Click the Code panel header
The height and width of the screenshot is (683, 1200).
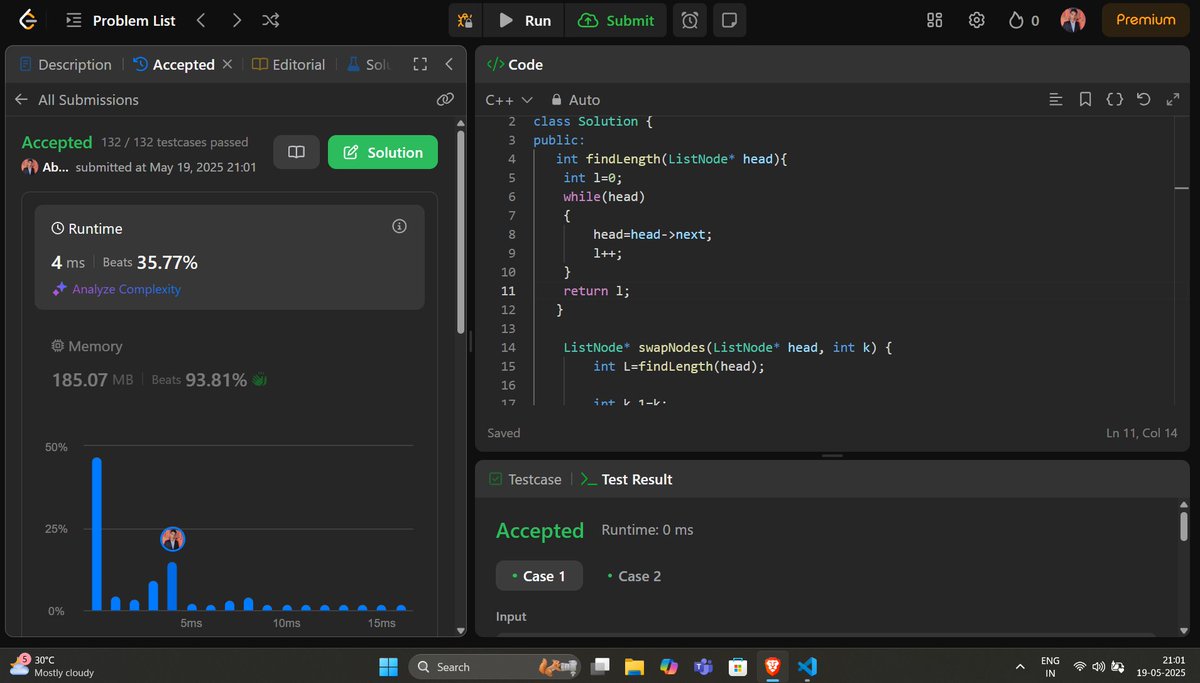(x=514, y=64)
